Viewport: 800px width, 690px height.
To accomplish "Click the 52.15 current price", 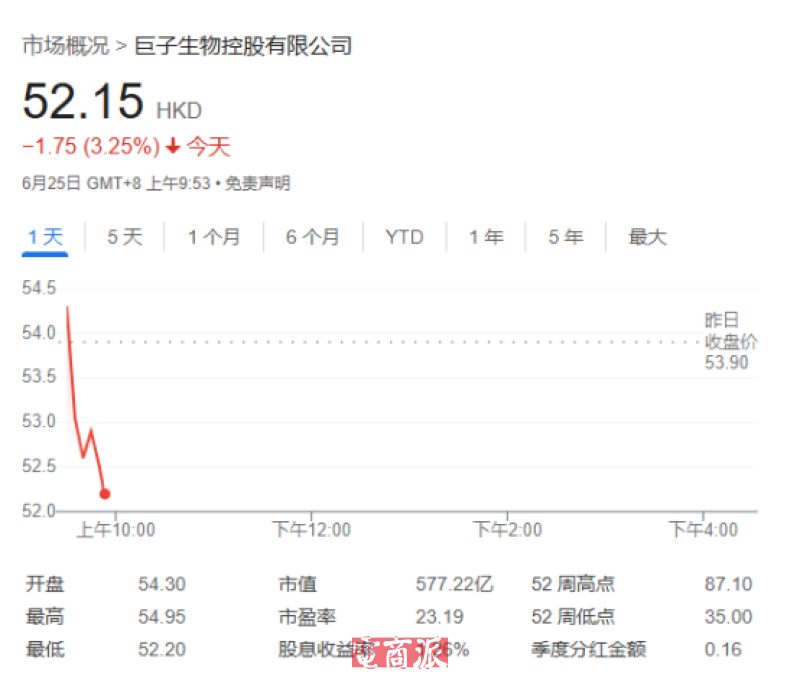I will [83, 101].
